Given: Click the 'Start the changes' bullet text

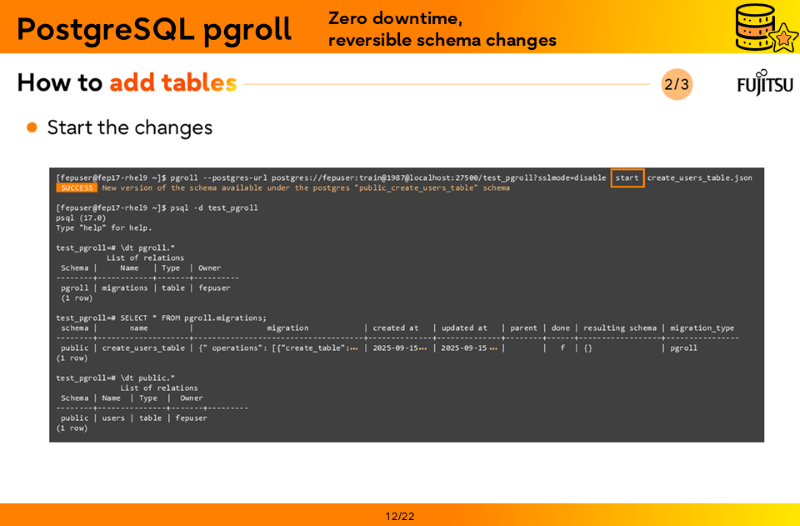Looking at the screenshot, I should pos(129,128).
